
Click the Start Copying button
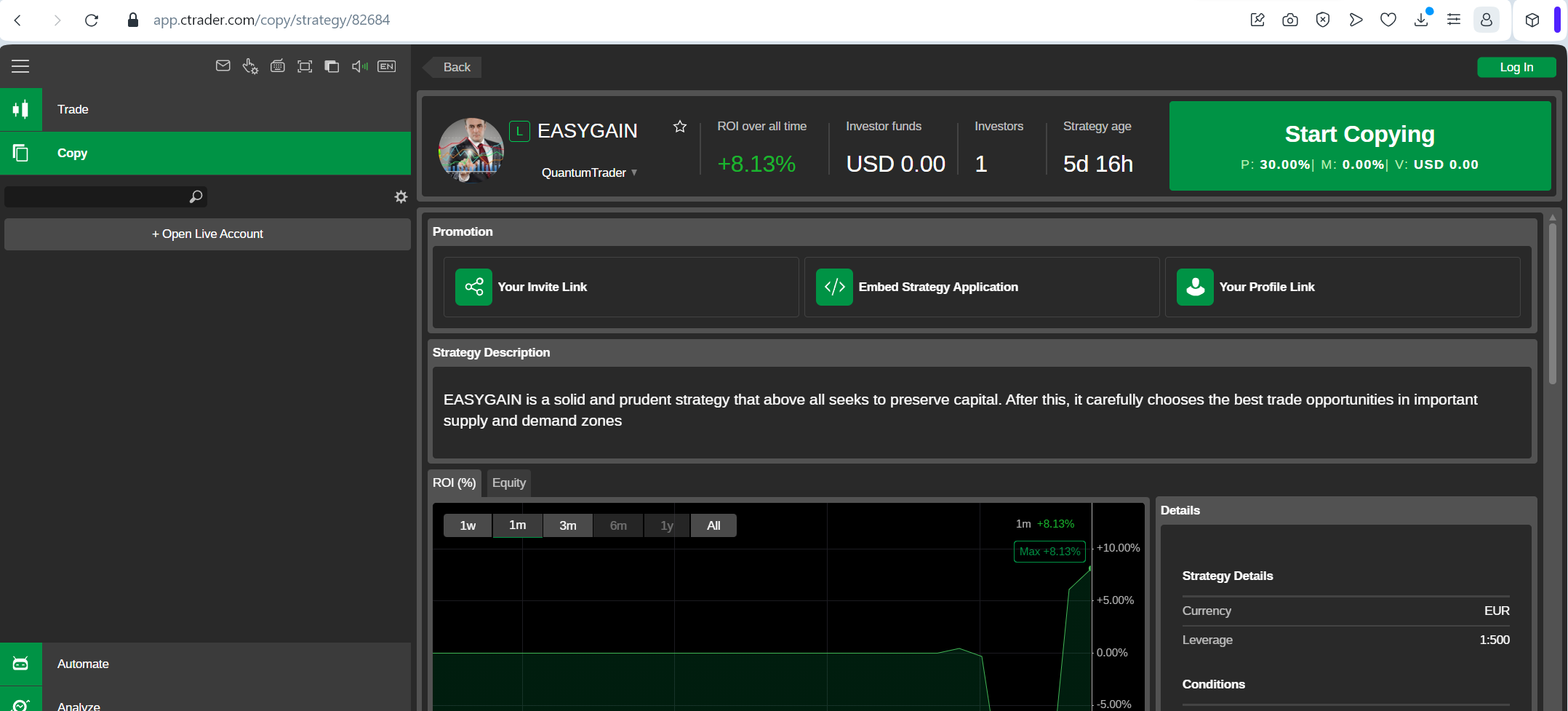1360,146
